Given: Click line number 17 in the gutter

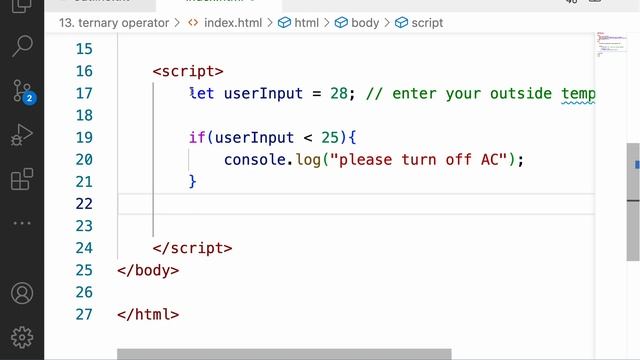Looking at the screenshot, I should (x=84, y=93).
